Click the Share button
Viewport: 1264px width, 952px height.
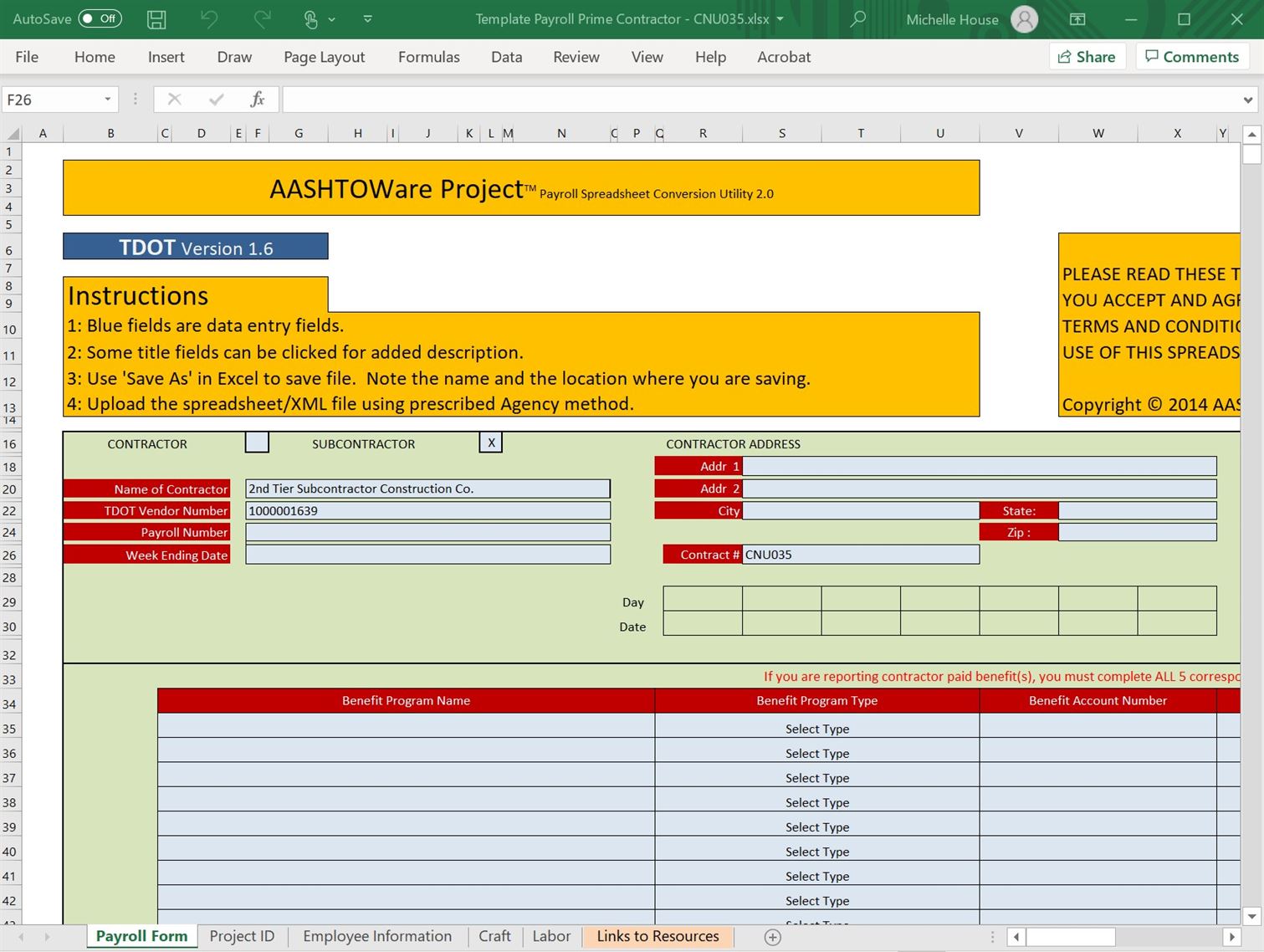[1087, 57]
